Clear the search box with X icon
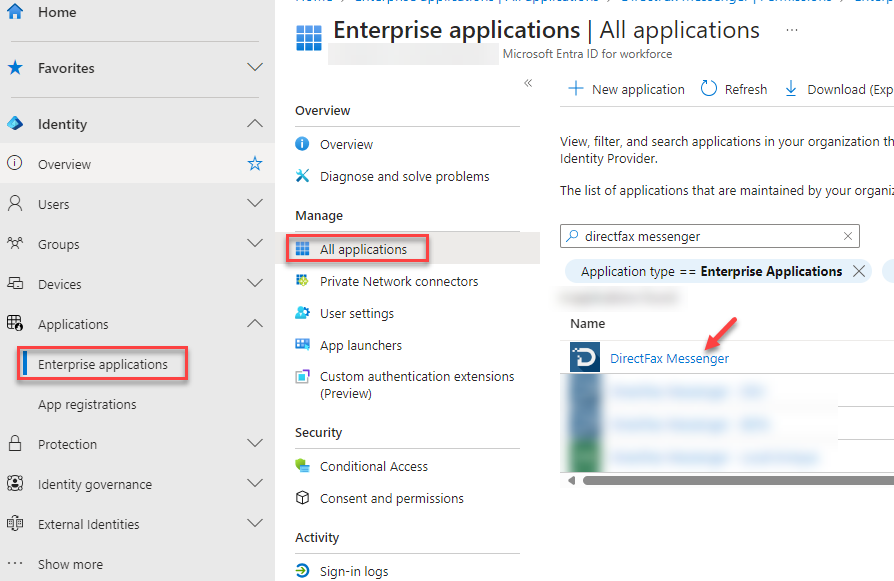This screenshot has height=581, width=894. pos(848,237)
